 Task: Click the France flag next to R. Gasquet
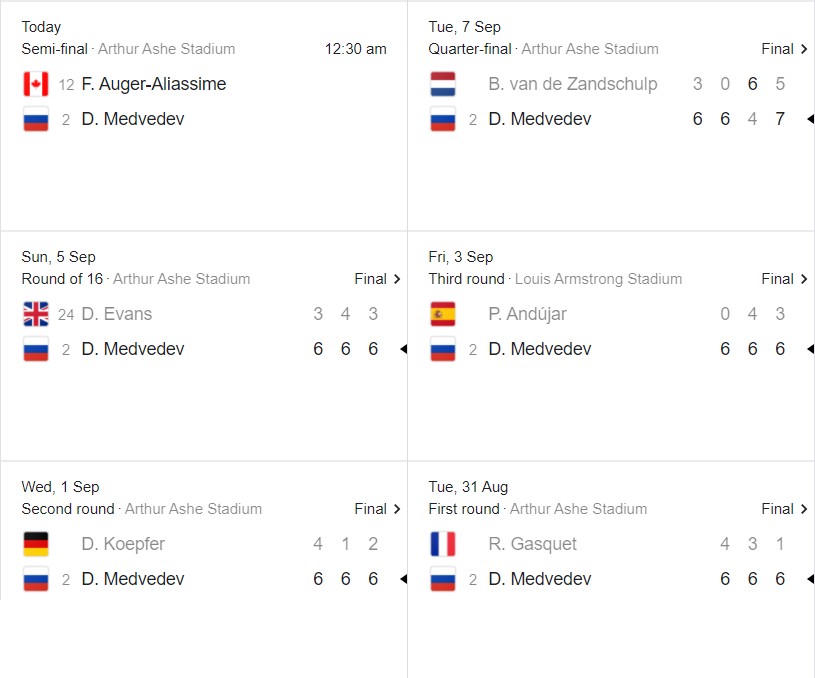click(x=443, y=544)
